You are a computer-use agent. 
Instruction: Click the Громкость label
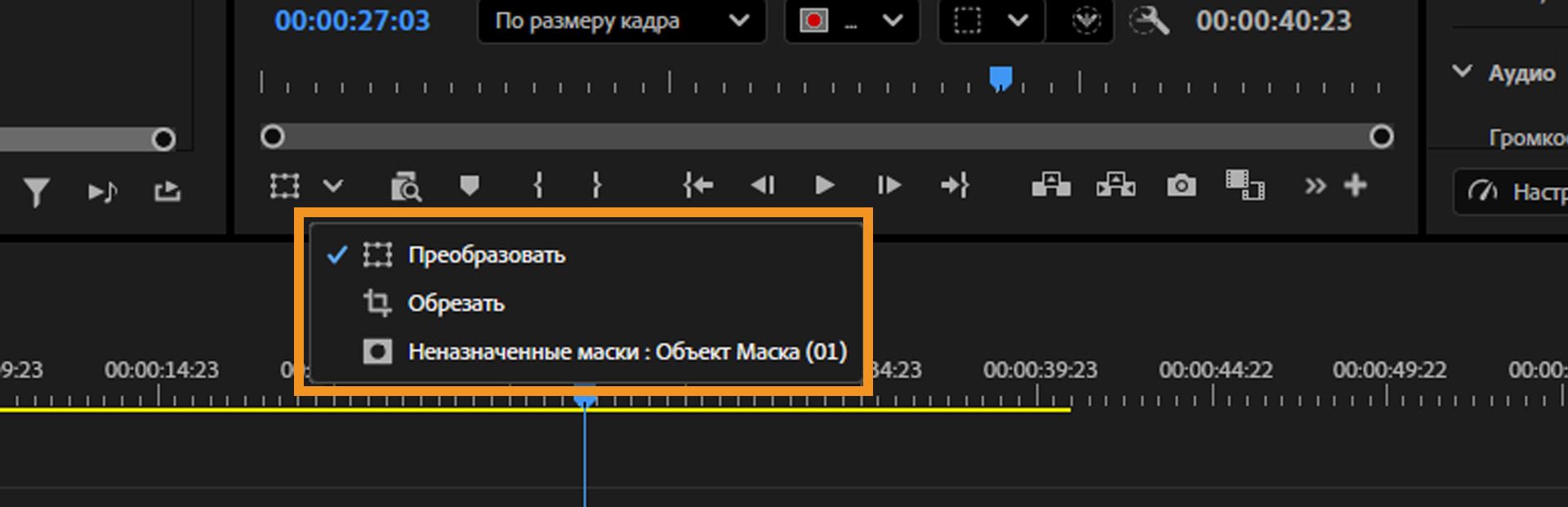coord(1527,137)
